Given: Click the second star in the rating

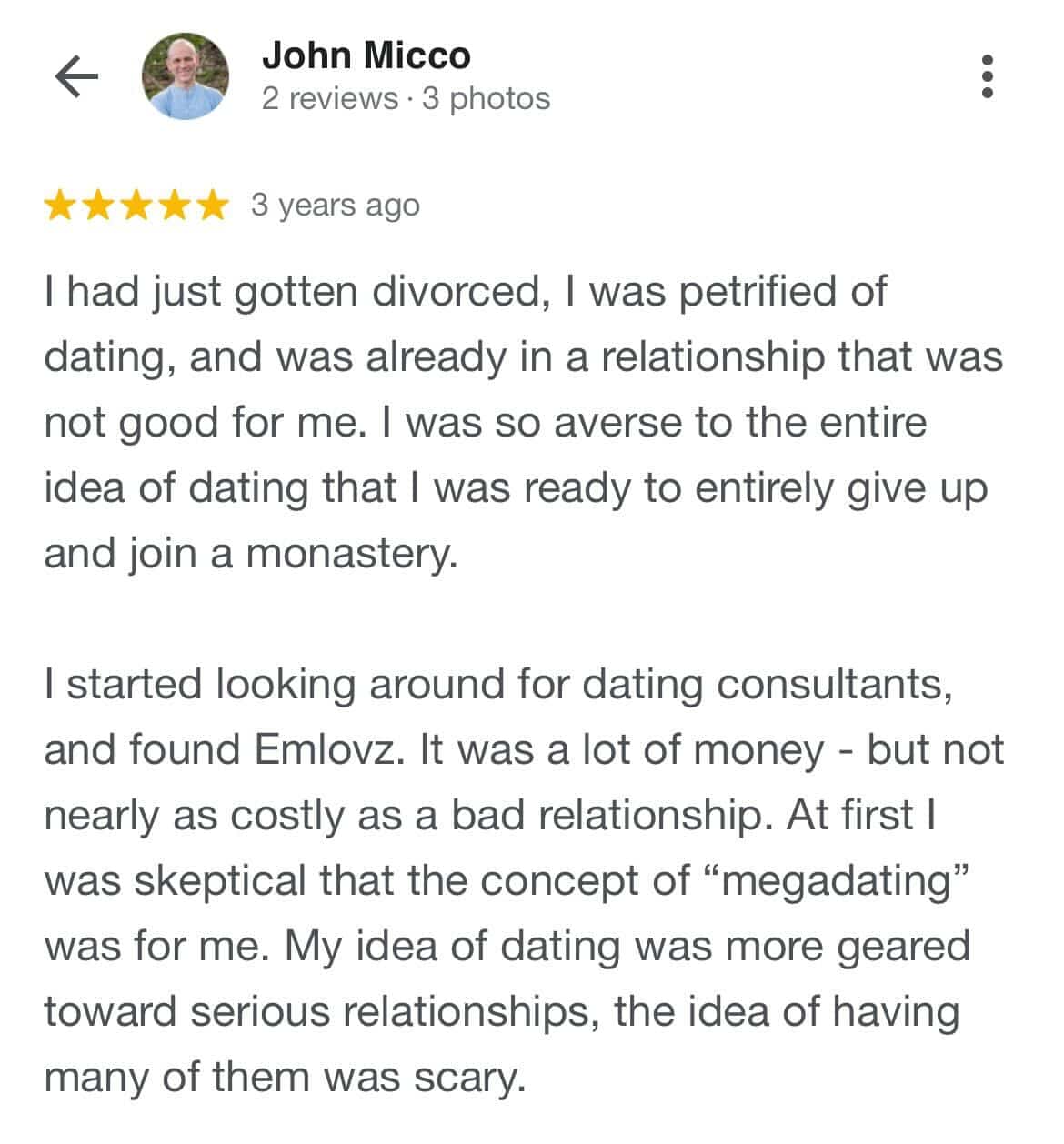Looking at the screenshot, I should 100,205.
